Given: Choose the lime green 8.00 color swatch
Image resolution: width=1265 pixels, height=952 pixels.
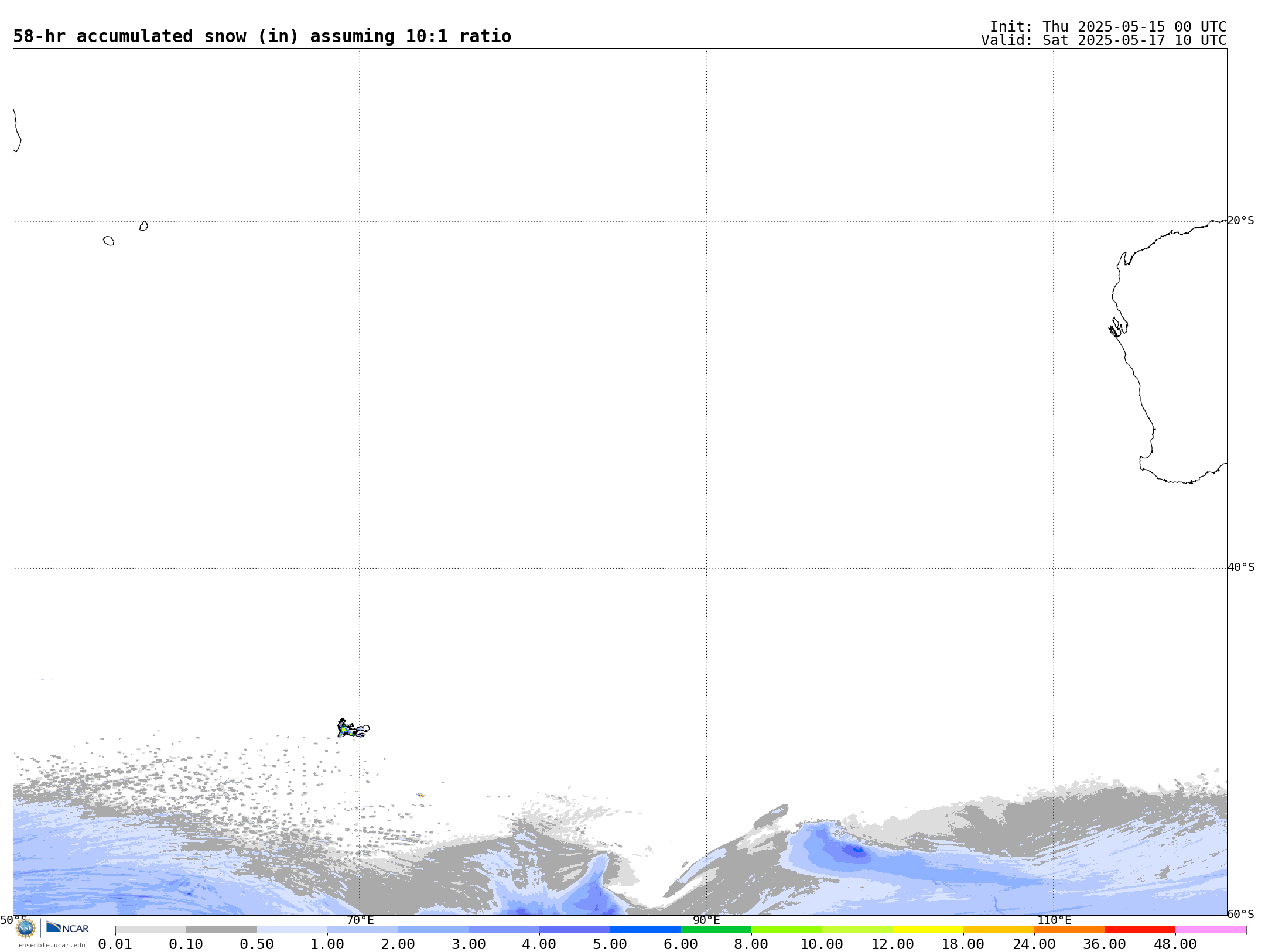Looking at the screenshot, I should coord(787,930).
